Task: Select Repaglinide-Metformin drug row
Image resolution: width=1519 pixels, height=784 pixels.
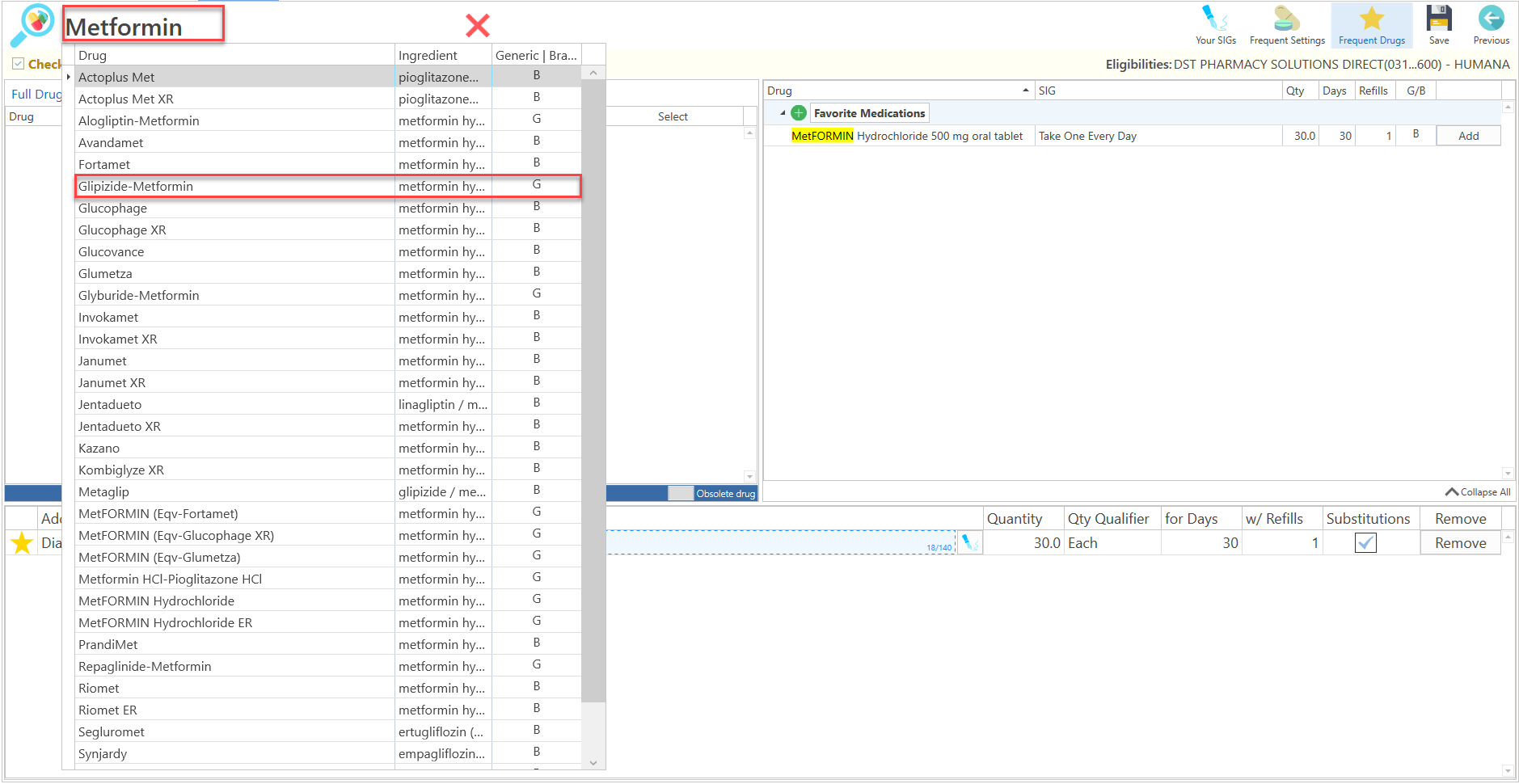Action: point(328,666)
